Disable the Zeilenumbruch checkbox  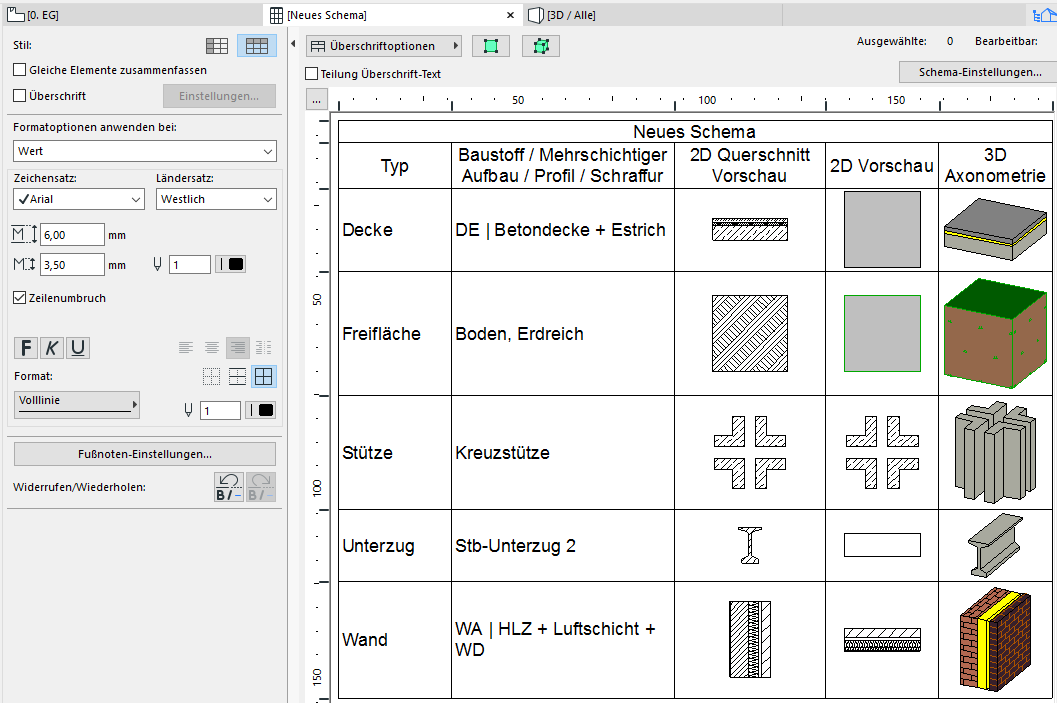click(x=18, y=298)
